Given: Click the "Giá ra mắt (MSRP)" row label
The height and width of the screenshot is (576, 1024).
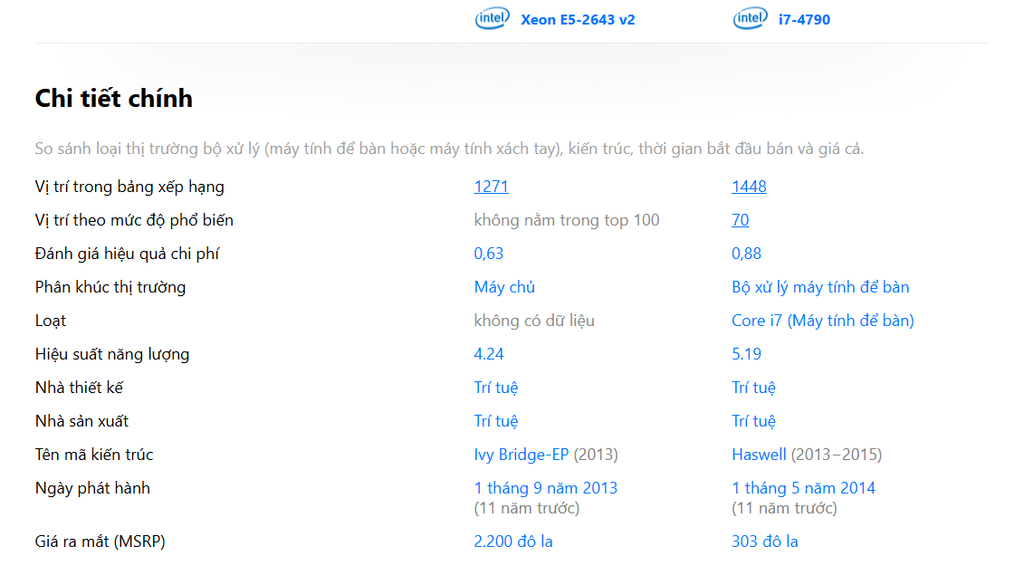Looking at the screenshot, I should [x=100, y=541].
